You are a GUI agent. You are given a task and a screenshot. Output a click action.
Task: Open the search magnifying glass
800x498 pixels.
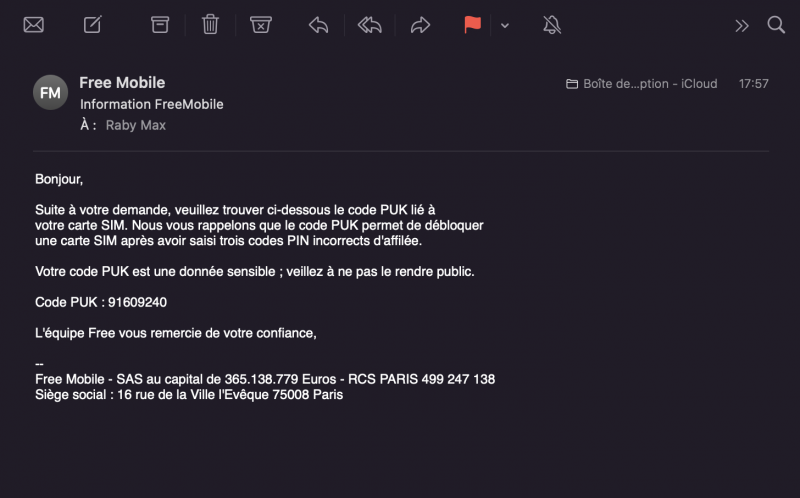776,25
